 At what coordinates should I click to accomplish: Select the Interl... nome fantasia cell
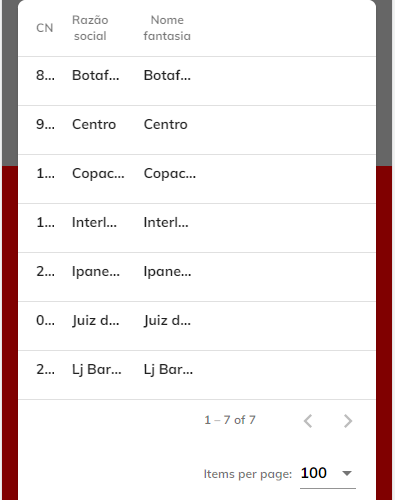tap(166, 222)
